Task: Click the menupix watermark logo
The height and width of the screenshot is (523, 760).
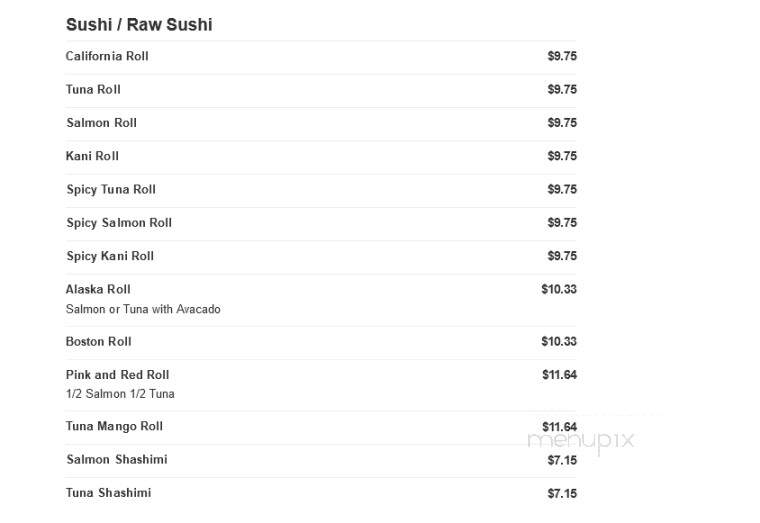Action: pos(581,441)
